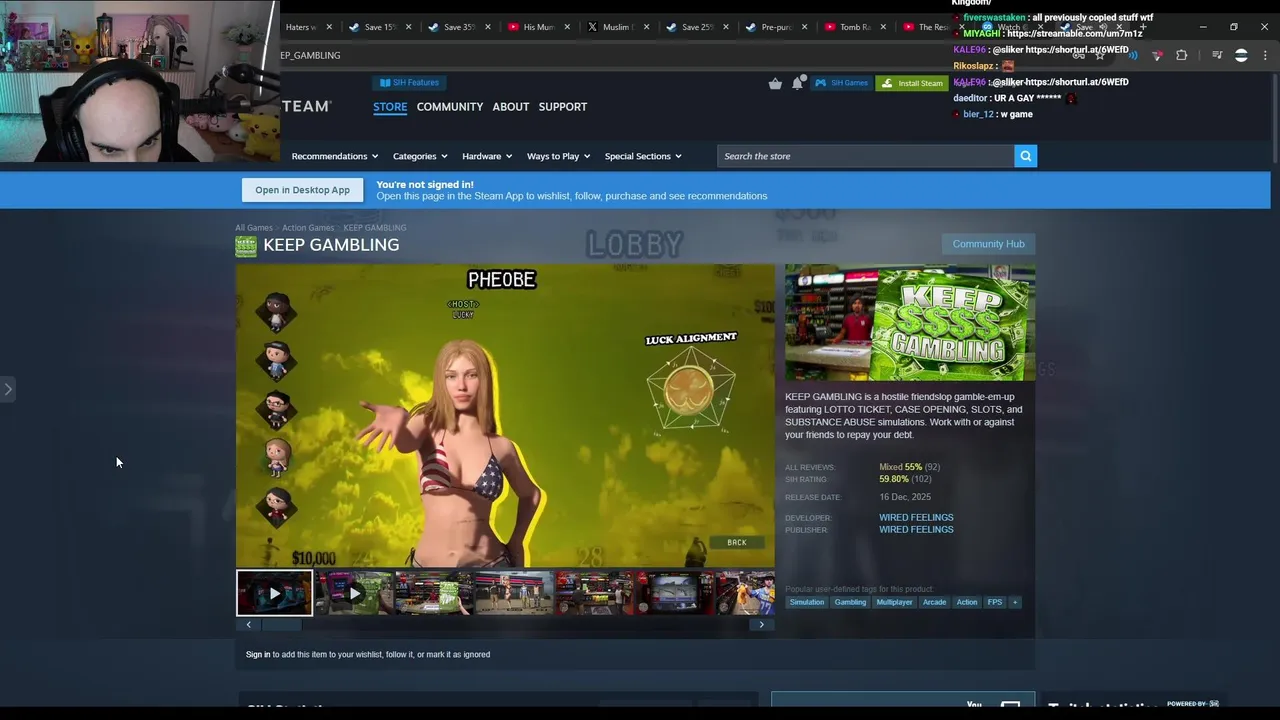Click the KEEP GAMBLING header capsule image
Viewport: 1280px width, 720px height.
pyautogui.click(x=910, y=322)
